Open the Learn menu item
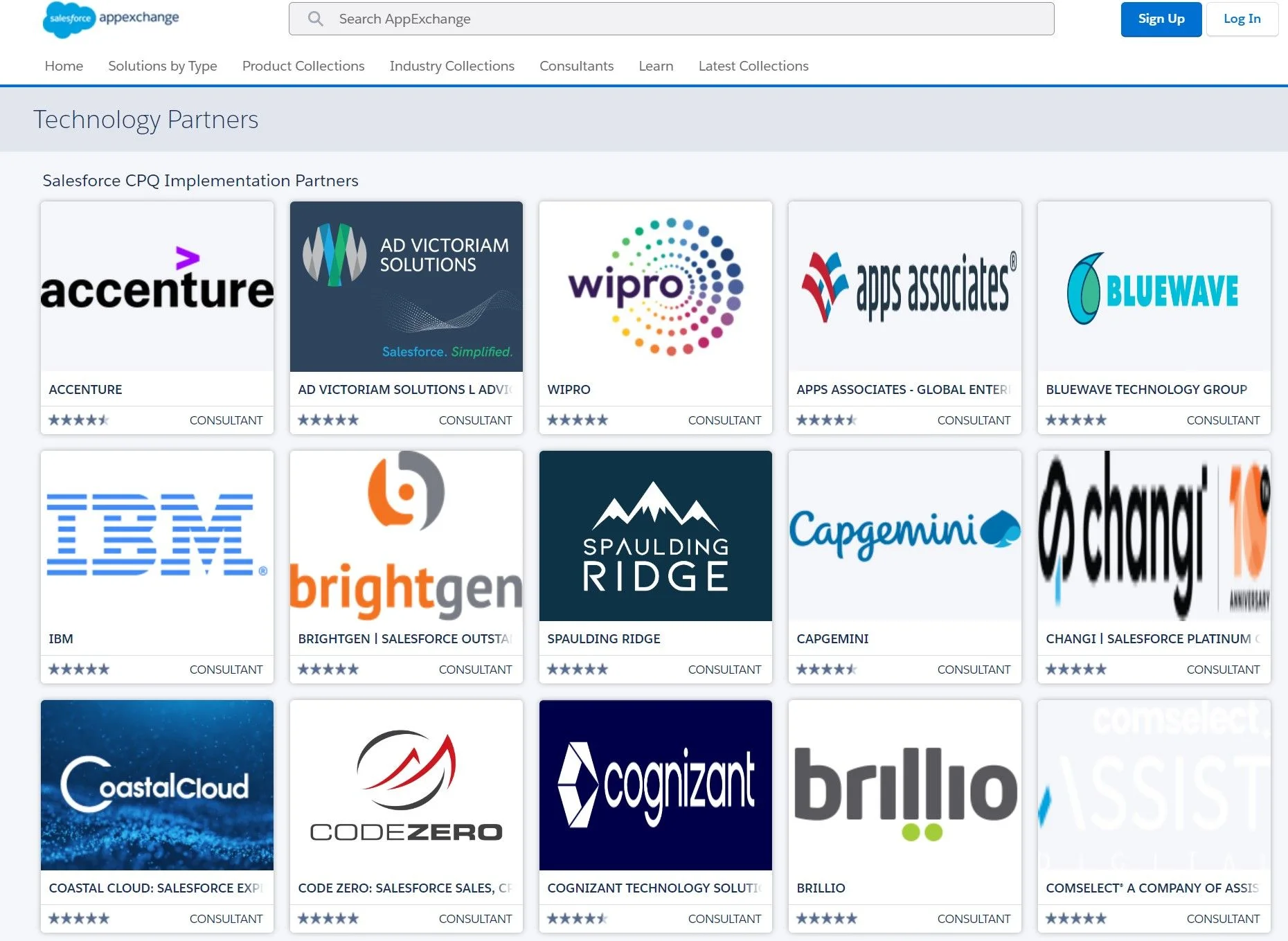1288x941 pixels. click(x=656, y=66)
